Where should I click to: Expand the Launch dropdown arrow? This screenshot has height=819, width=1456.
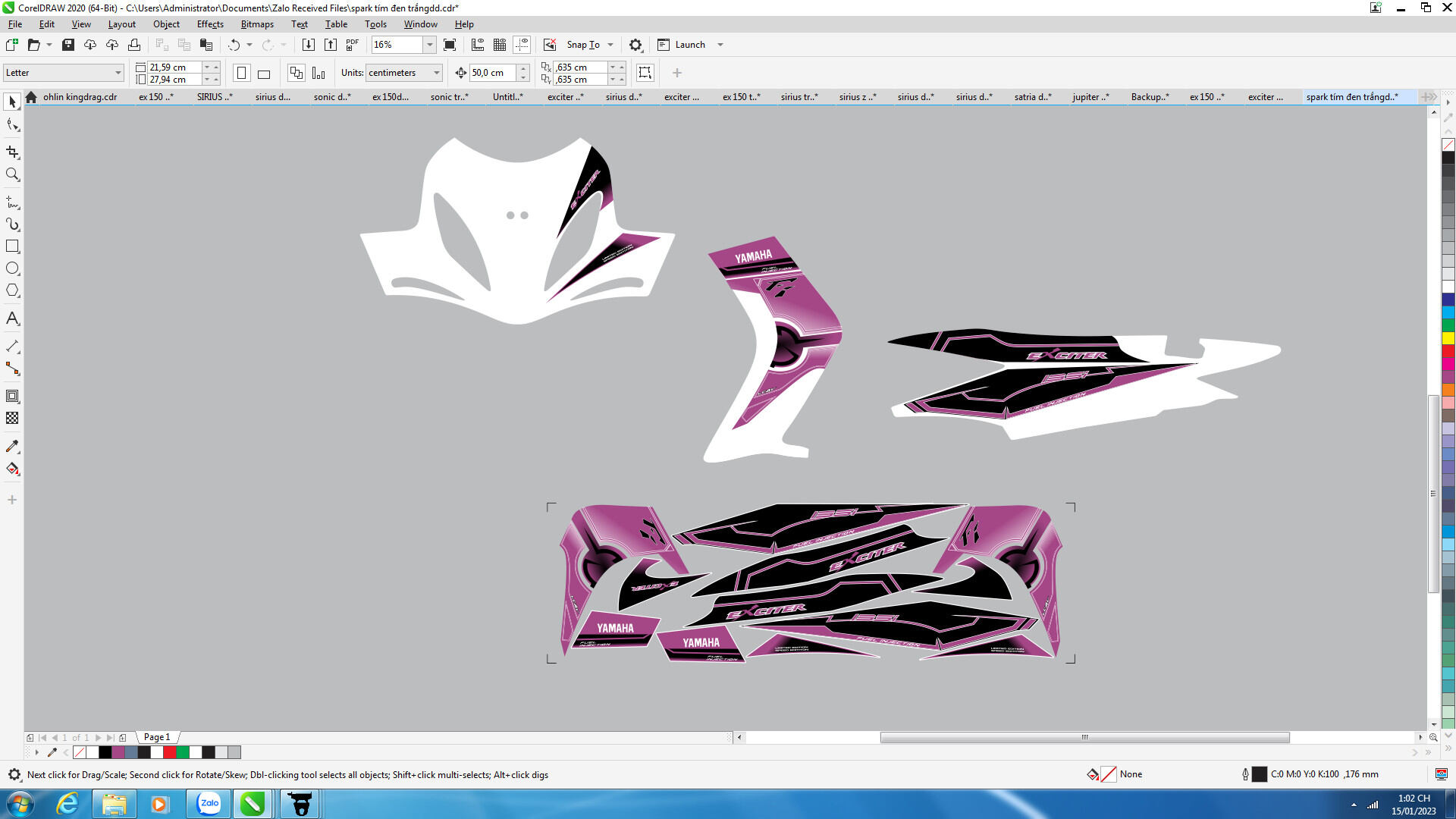[x=720, y=45]
